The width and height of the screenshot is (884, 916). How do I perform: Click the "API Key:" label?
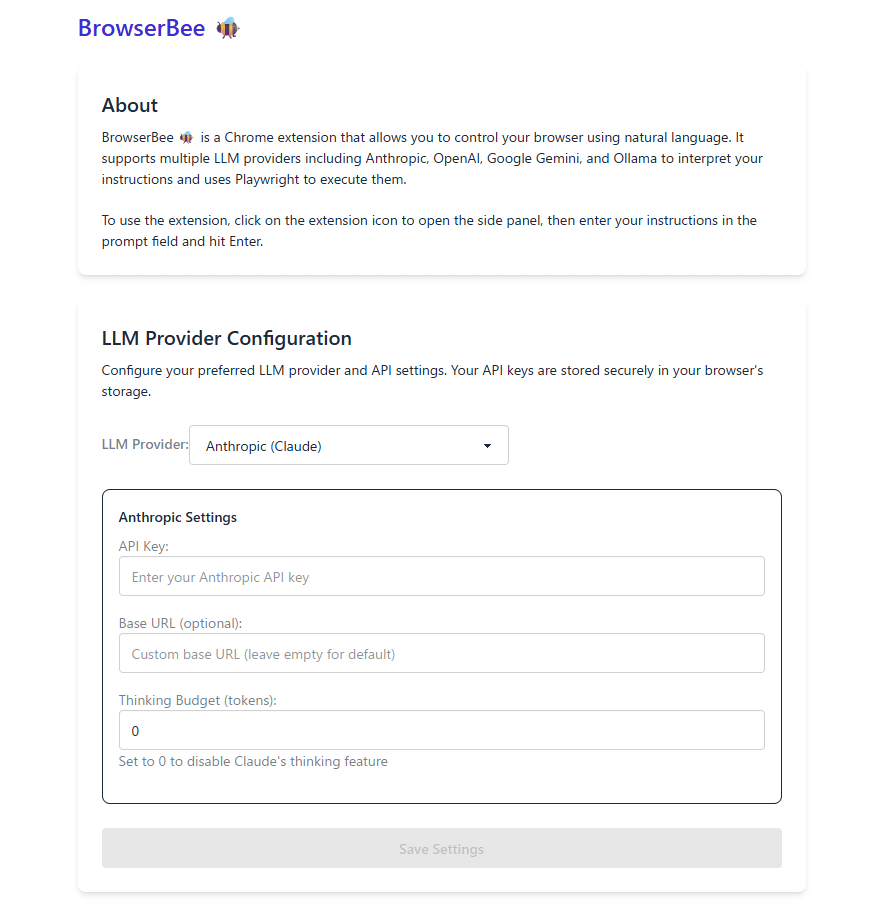[x=144, y=546]
